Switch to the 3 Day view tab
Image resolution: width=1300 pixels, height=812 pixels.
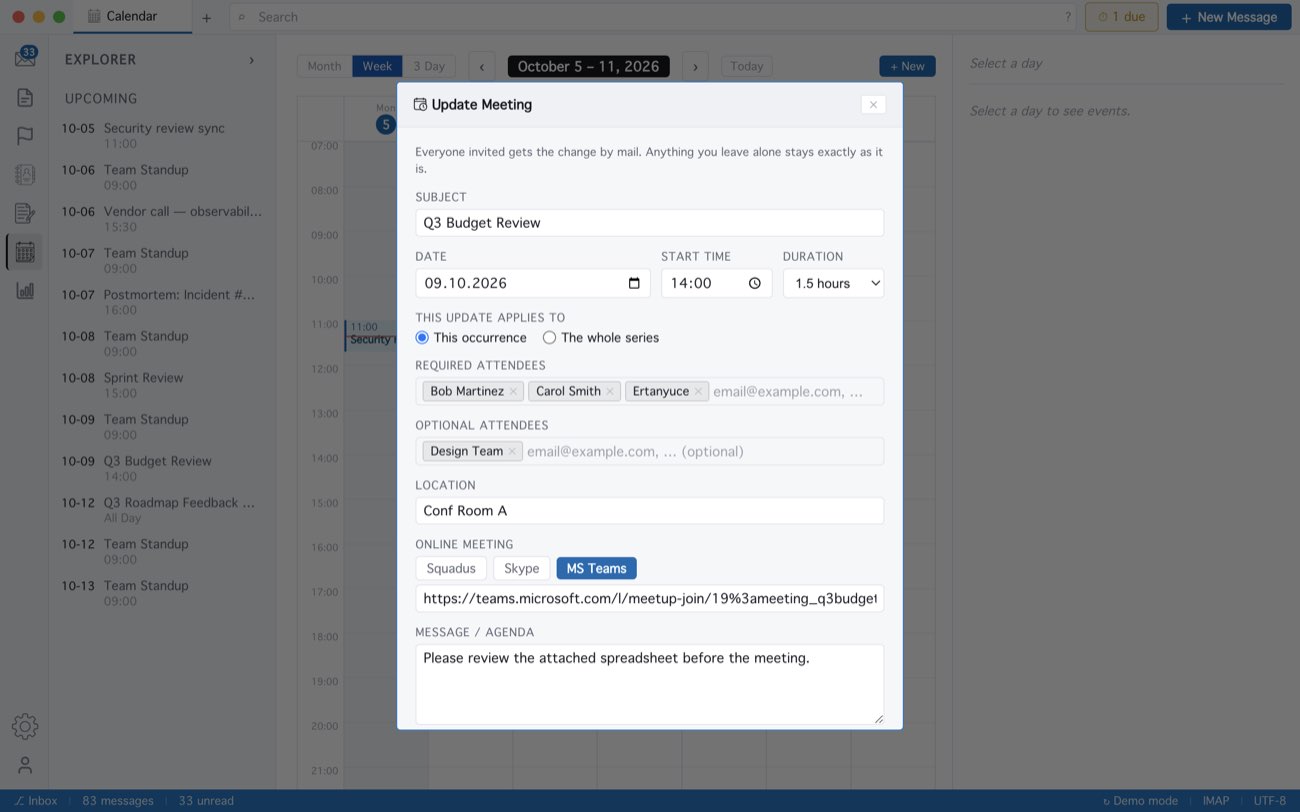[x=429, y=66]
